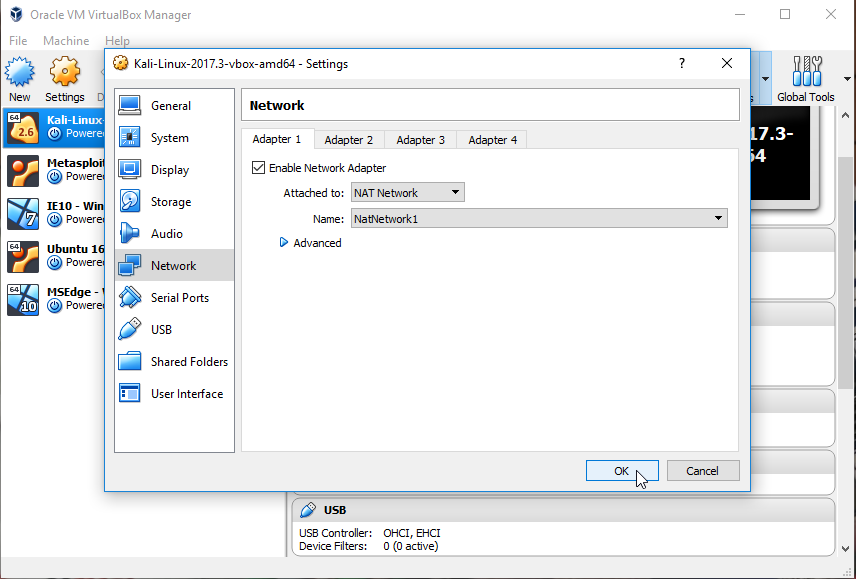Open the USB settings category
Image resolution: width=856 pixels, height=579 pixels.
click(x=174, y=330)
